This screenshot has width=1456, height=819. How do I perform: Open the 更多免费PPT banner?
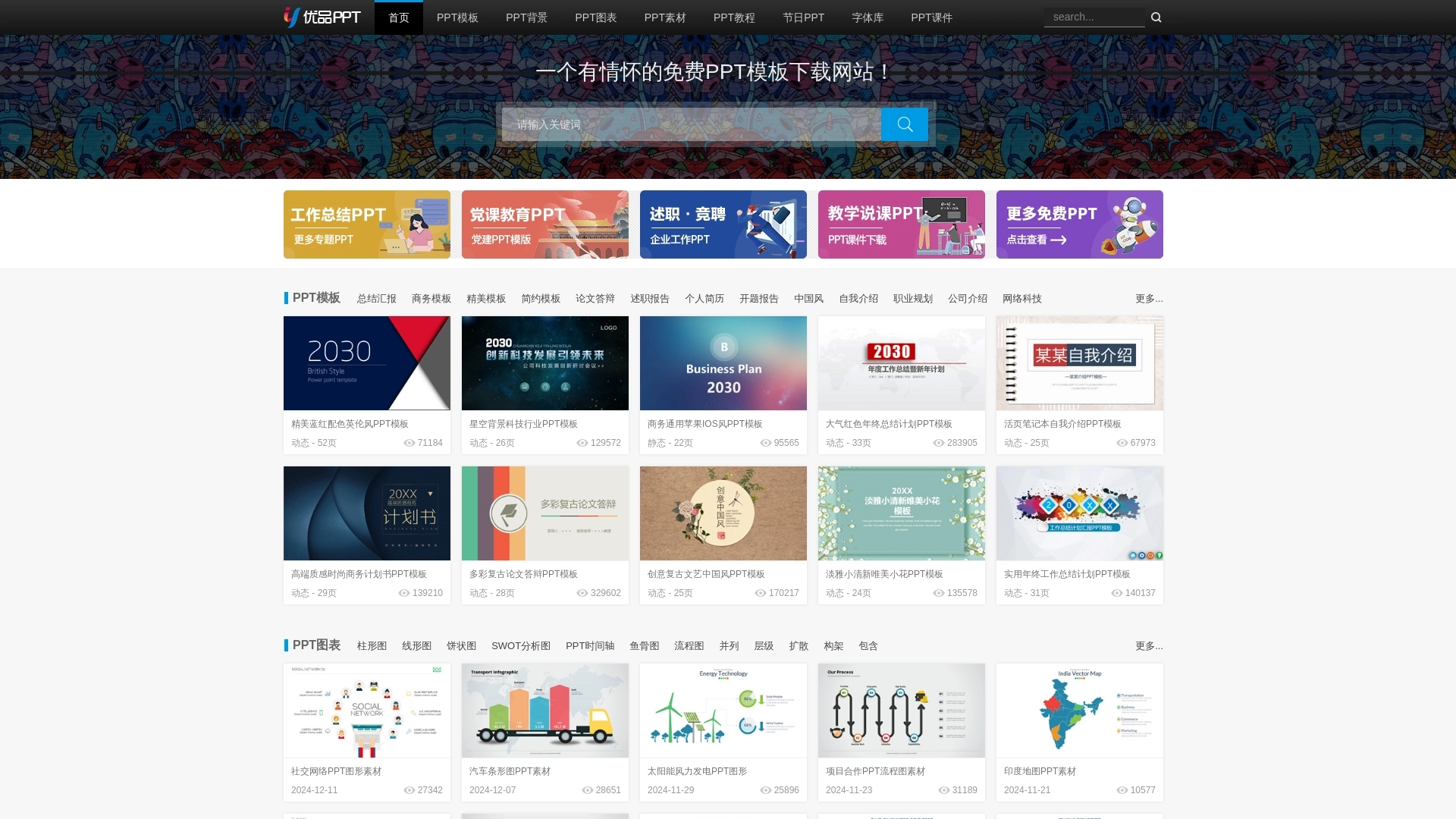pyautogui.click(x=1080, y=224)
